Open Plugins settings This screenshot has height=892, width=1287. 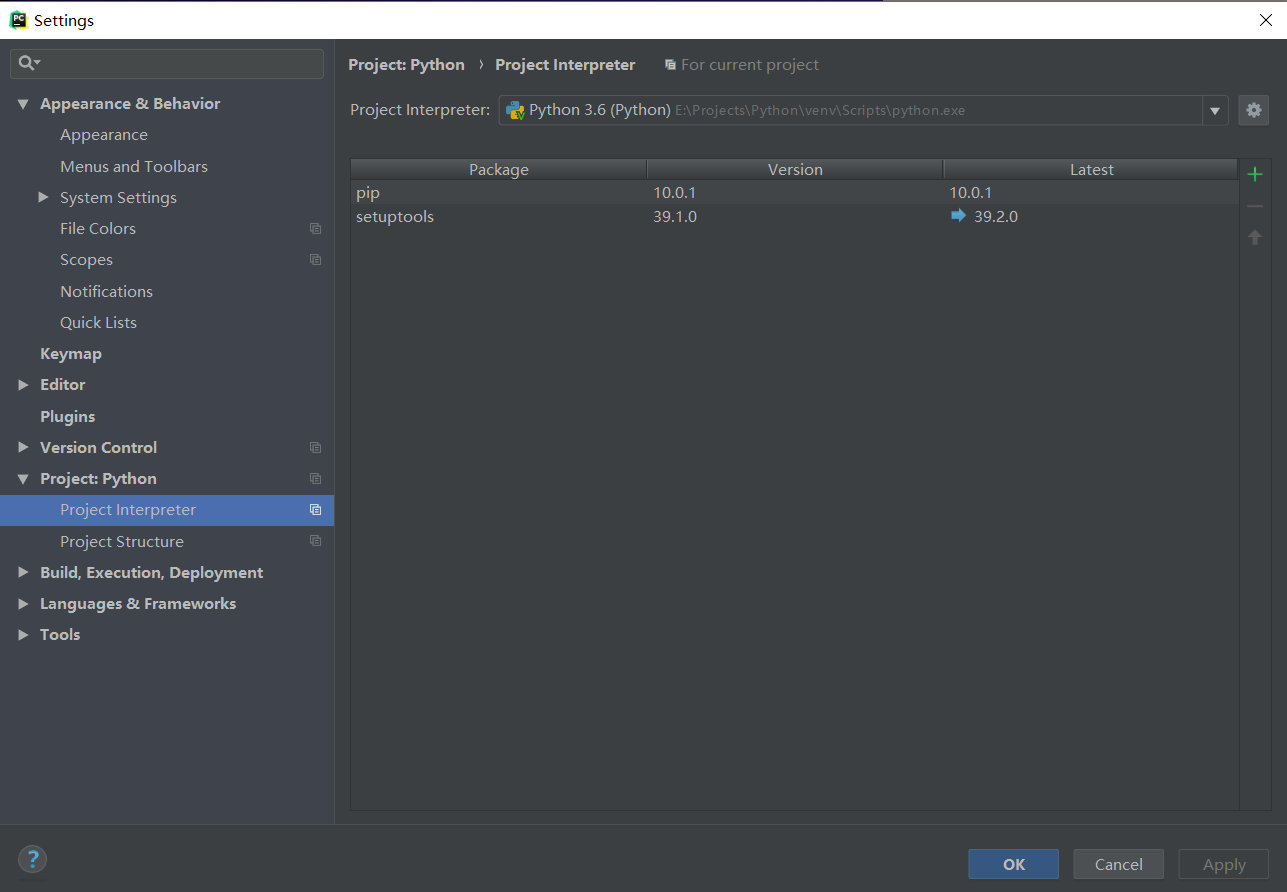(x=68, y=417)
